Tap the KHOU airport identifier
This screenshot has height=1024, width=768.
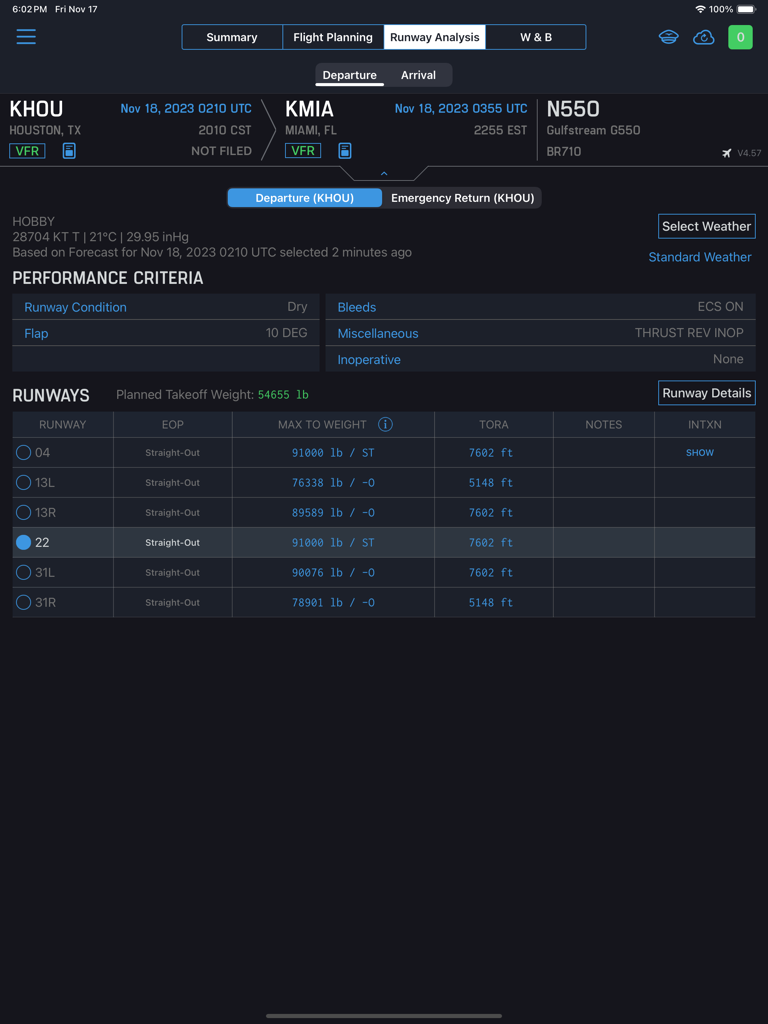click(37, 109)
